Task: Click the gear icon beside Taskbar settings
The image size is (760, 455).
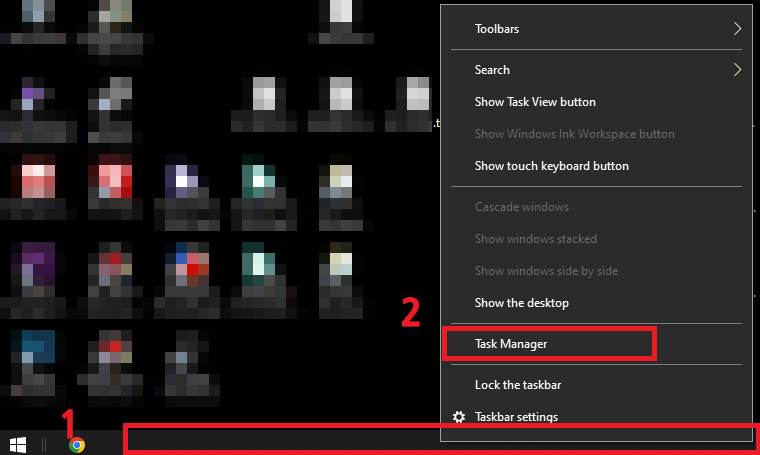Action: 459,417
